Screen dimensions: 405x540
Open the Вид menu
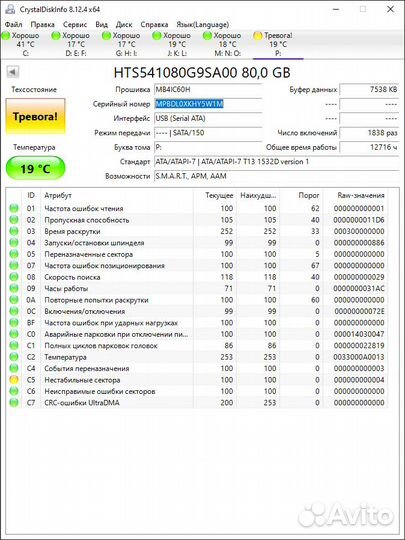coord(102,25)
